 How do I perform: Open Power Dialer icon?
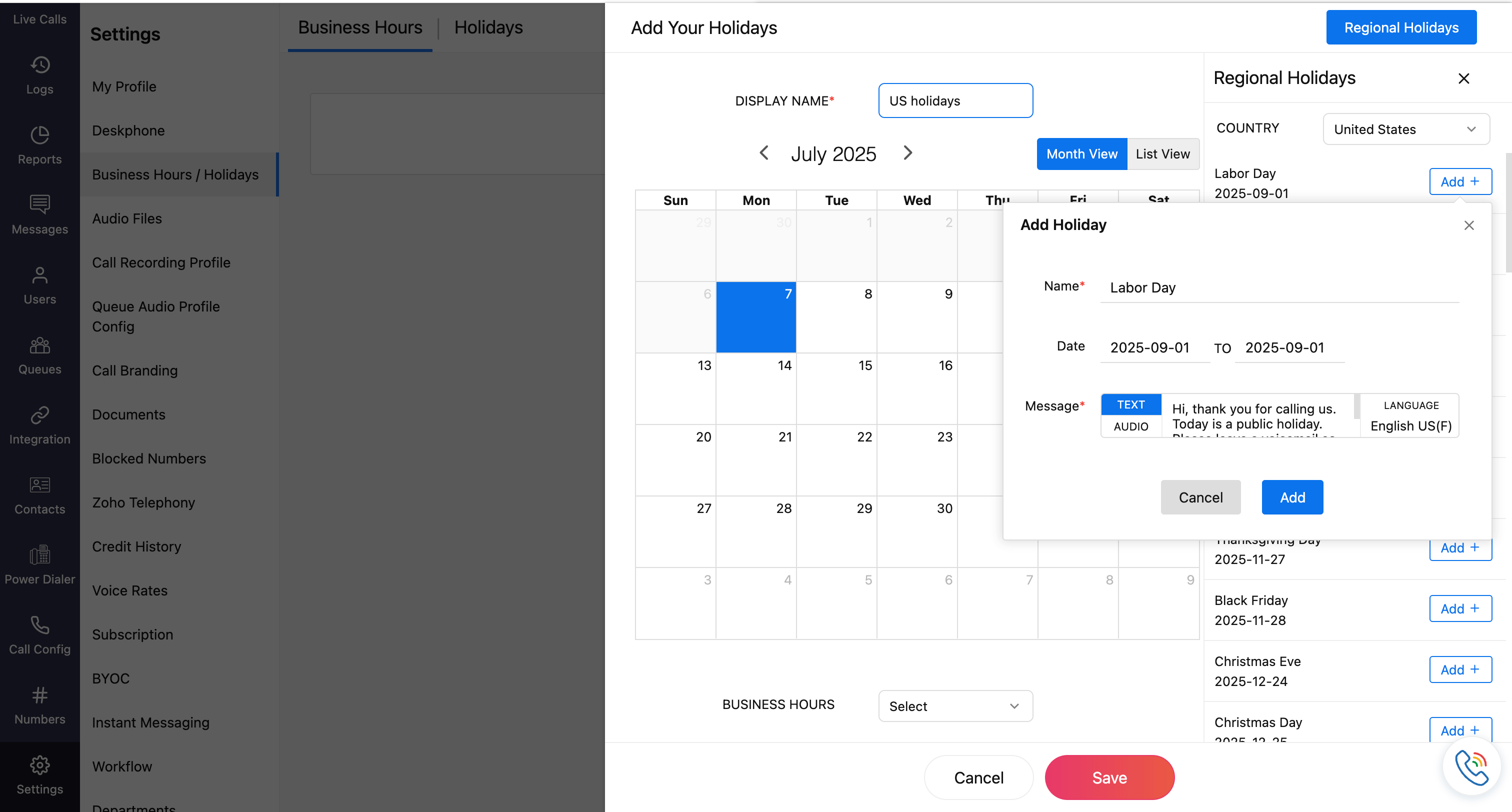39,555
